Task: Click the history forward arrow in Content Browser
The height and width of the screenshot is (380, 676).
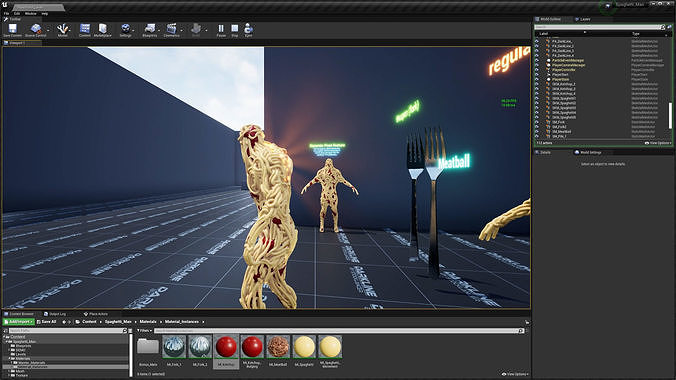Action: click(x=69, y=322)
